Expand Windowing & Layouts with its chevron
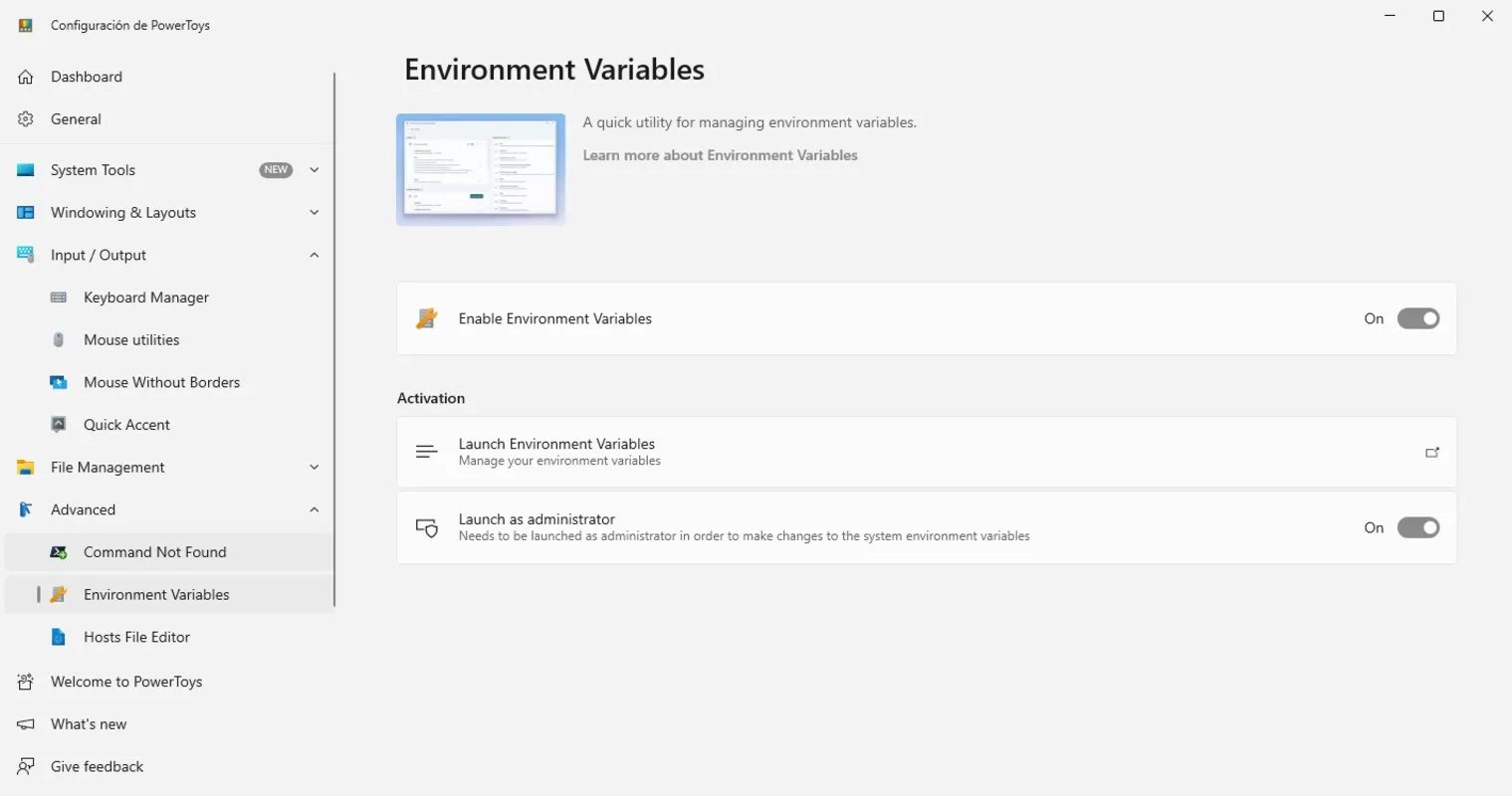The height and width of the screenshot is (796, 1512). [315, 213]
